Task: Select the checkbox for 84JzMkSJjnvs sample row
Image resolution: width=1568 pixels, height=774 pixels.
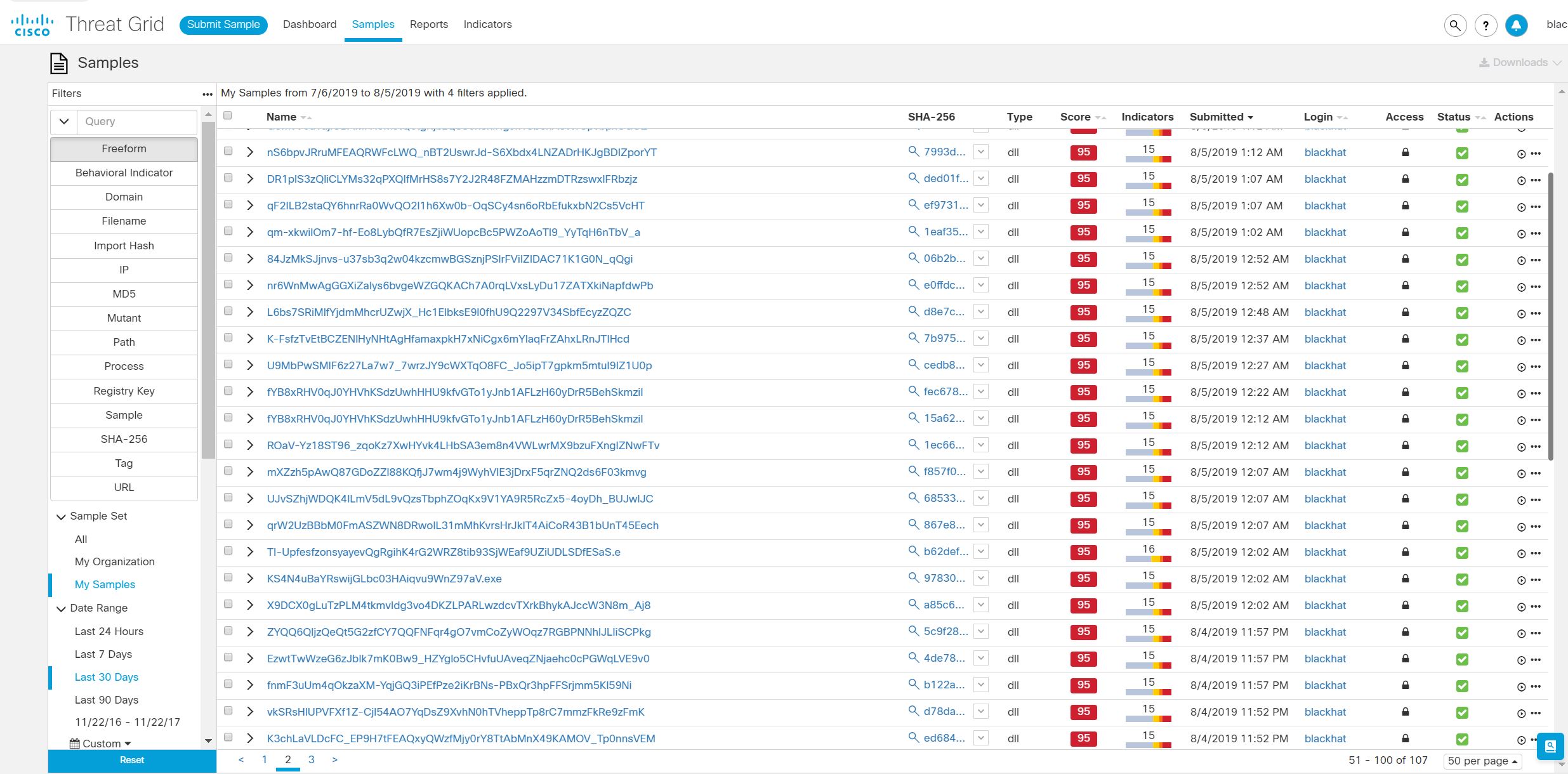Action: 228,258
